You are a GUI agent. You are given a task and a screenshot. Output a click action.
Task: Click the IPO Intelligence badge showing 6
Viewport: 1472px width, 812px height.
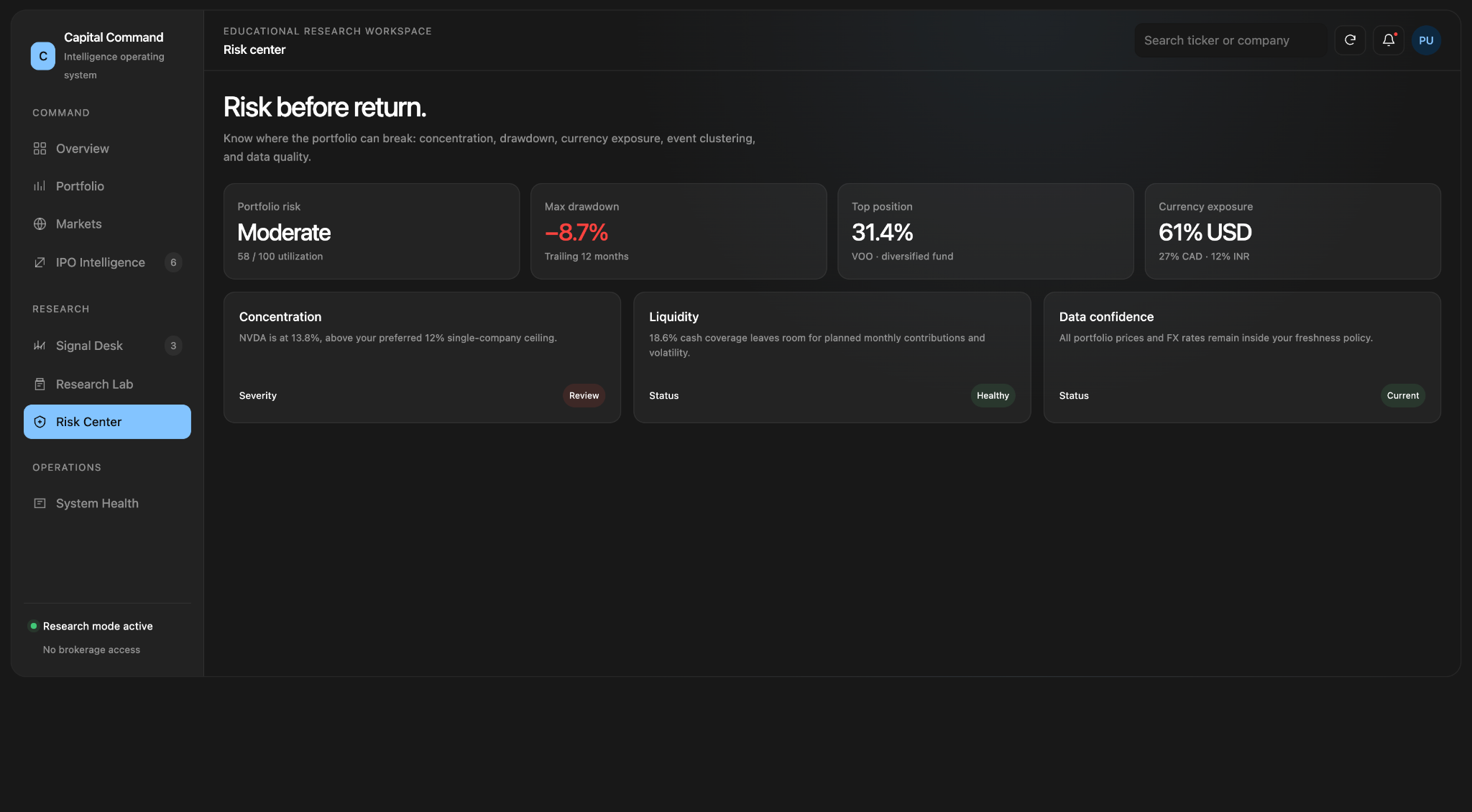click(173, 262)
